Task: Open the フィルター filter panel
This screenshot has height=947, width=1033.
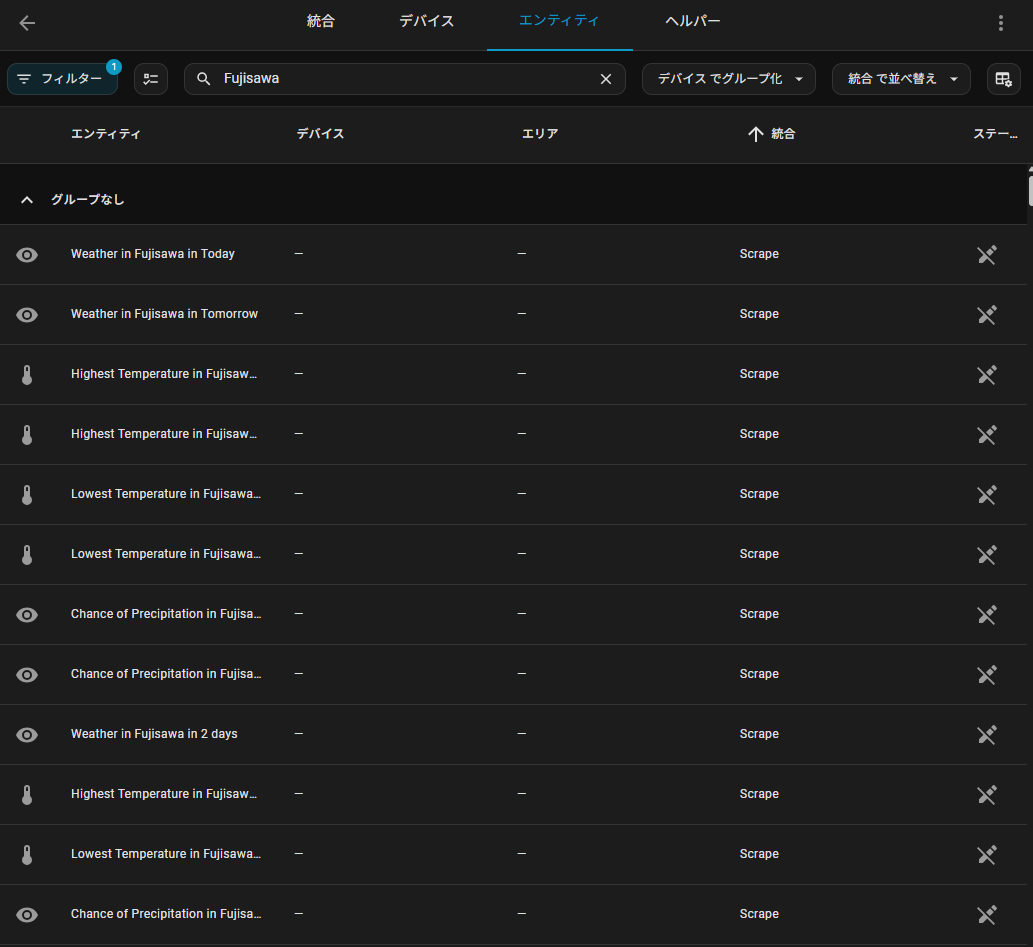Action: (63, 79)
